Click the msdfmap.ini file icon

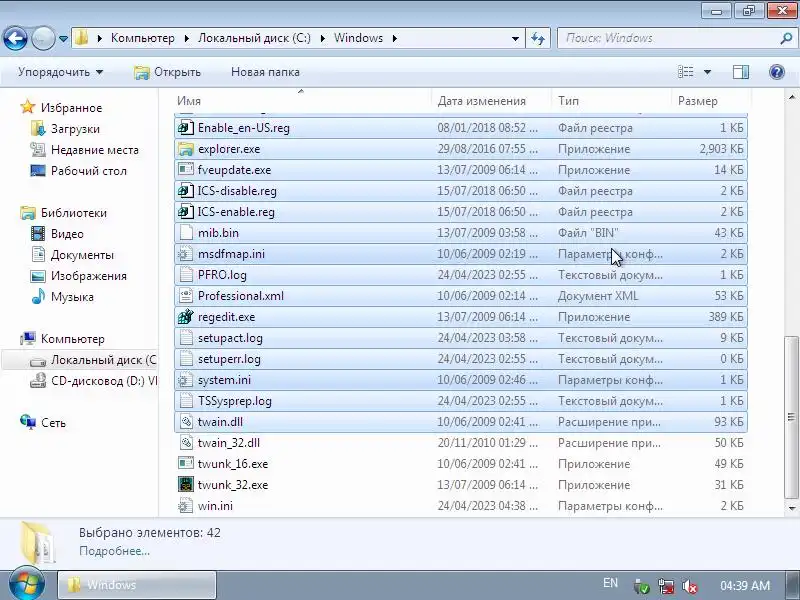tap(186, 254)
